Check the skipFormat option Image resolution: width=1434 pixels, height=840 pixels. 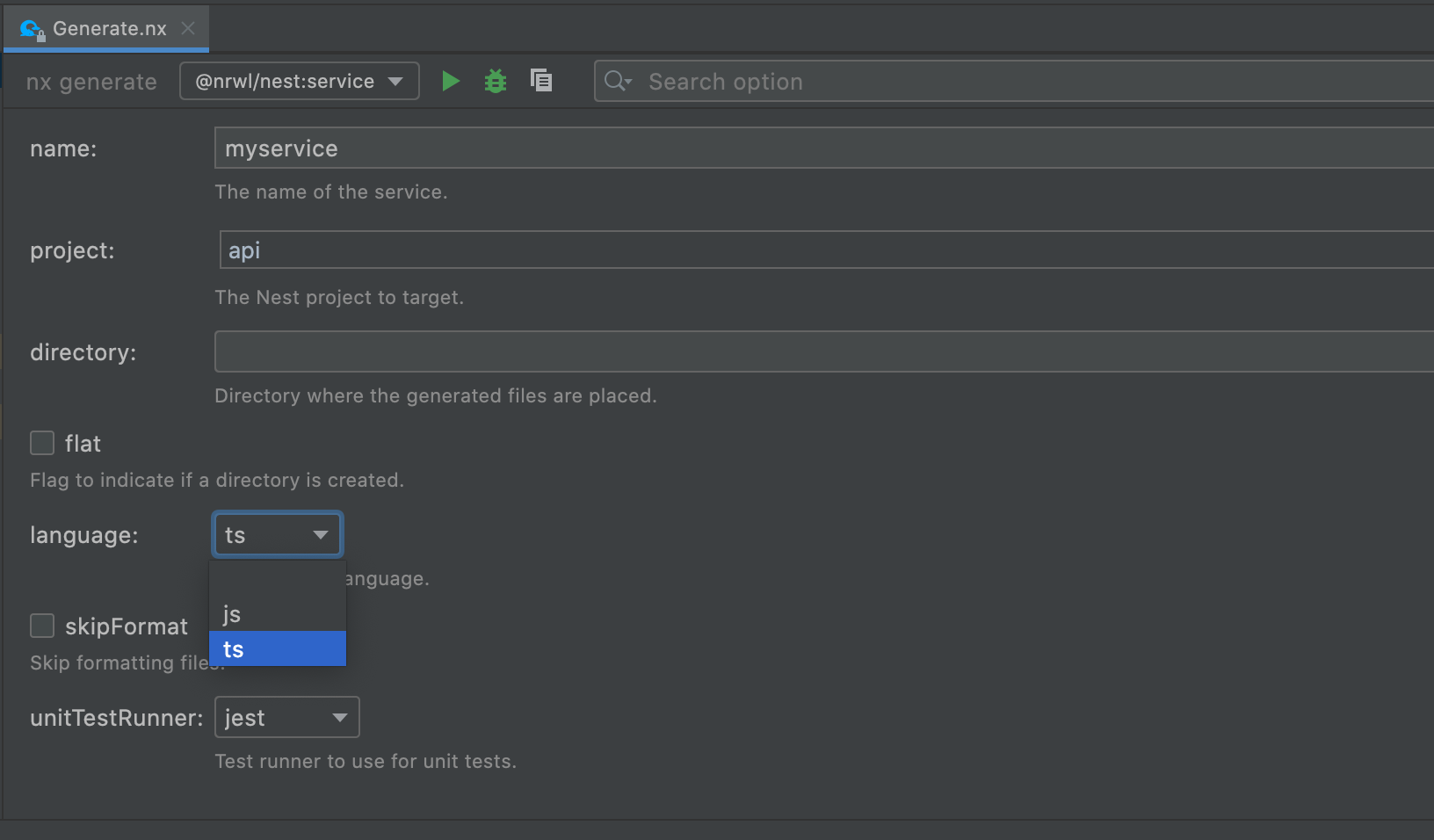click(41, 626)
